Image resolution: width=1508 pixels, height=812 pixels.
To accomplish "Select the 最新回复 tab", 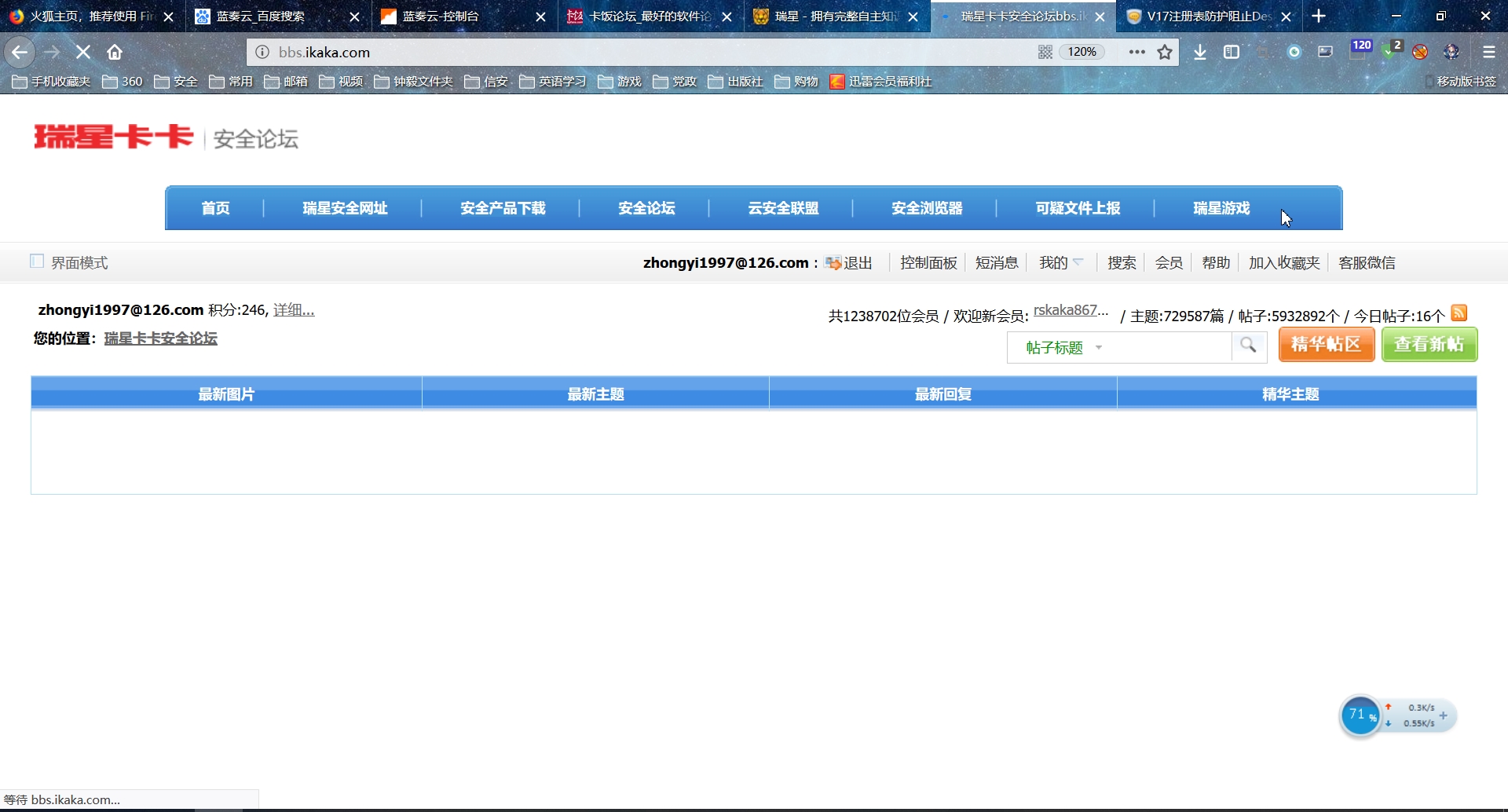I will [x=942, y=393].
